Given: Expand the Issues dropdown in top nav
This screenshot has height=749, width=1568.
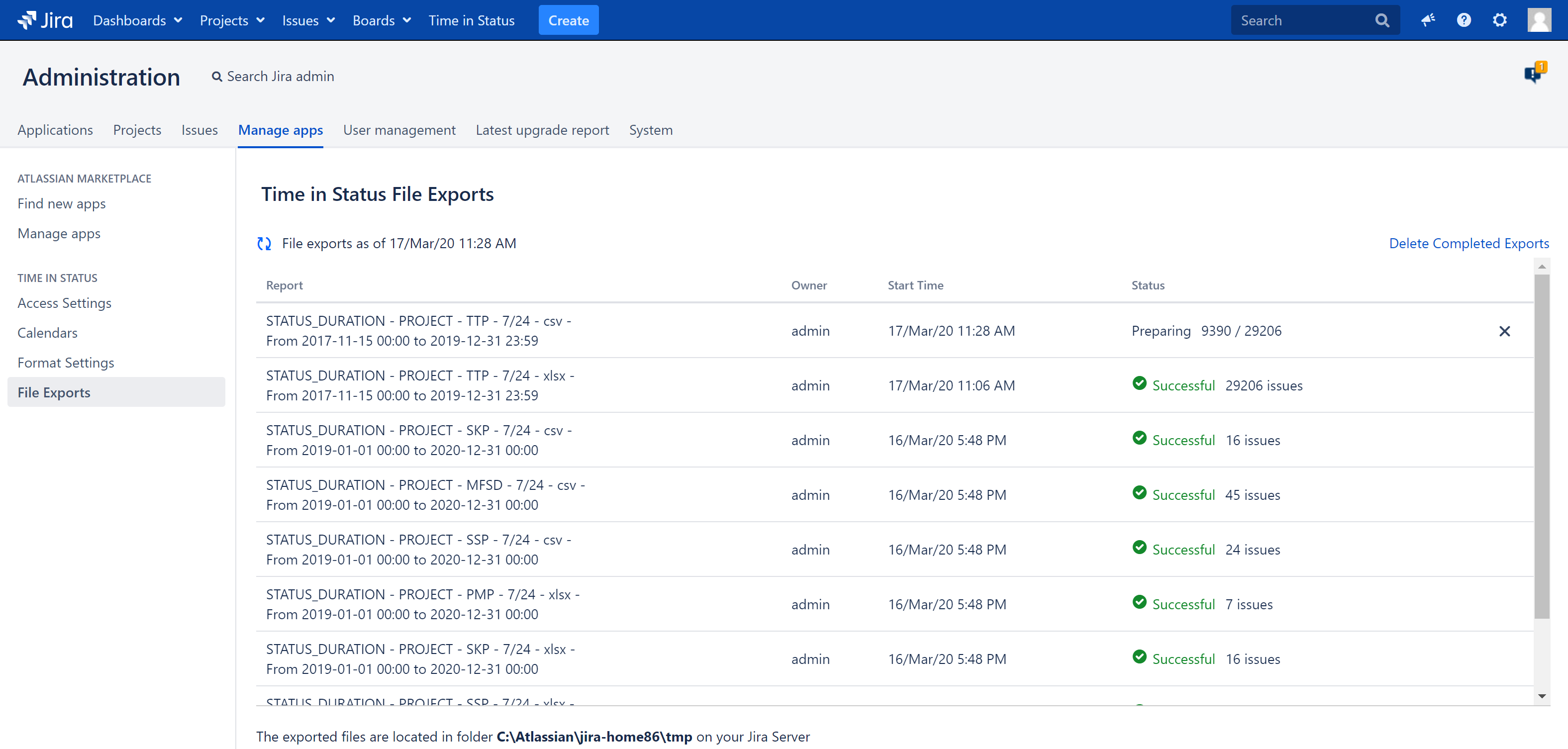Looking at the screenshot, I should point(308,21).
